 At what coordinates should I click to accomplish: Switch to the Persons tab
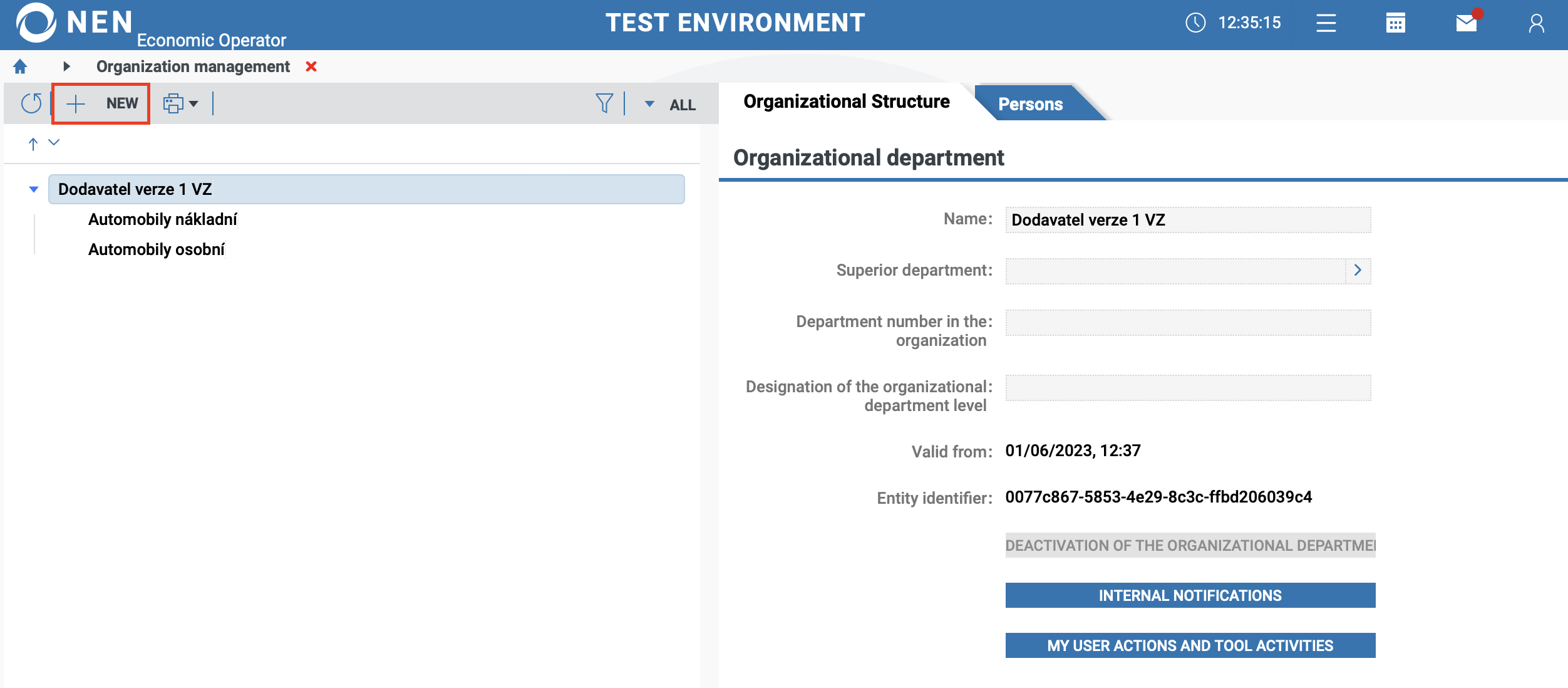tap(1031, 104)
